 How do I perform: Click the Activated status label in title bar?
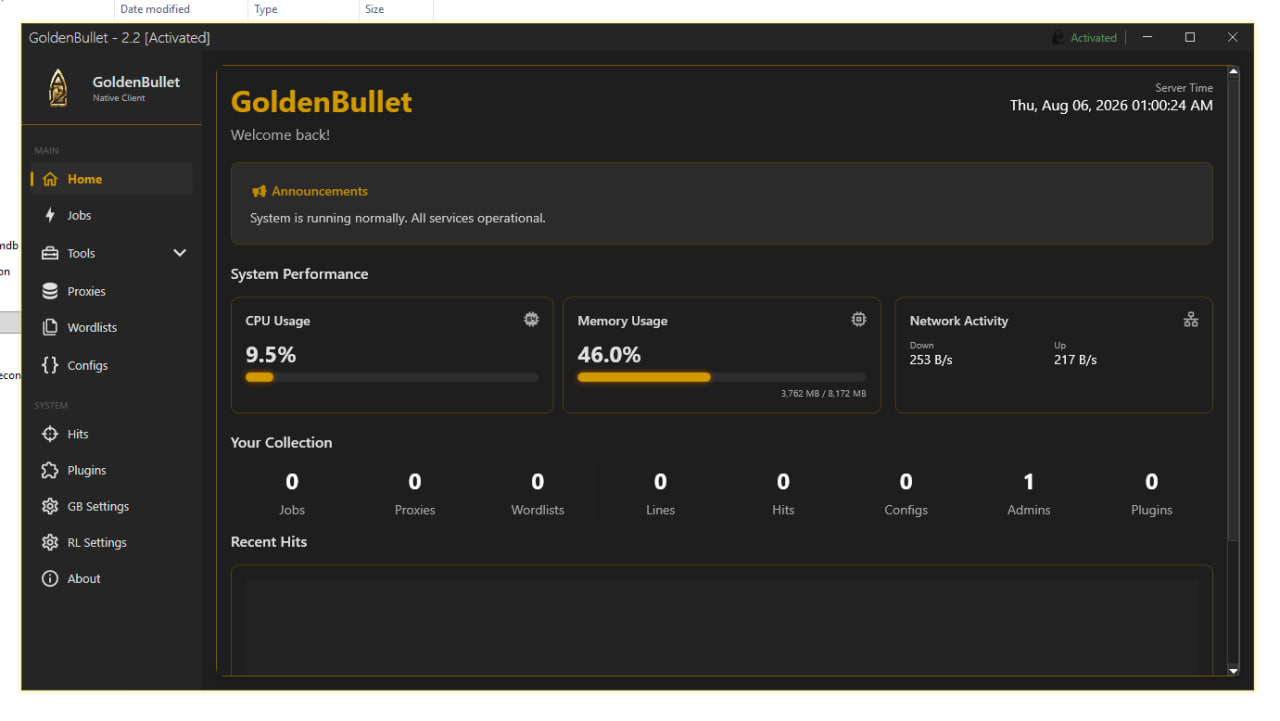[1093, 38]
